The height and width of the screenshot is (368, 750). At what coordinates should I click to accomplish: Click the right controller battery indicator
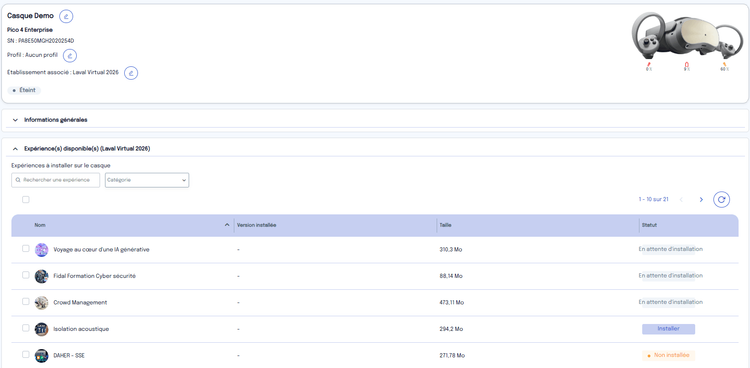click(x=724, y=67)
